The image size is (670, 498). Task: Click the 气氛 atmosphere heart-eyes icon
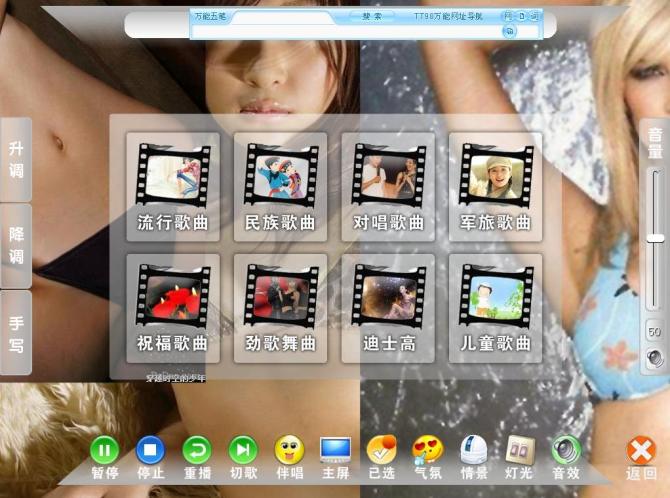428,450
